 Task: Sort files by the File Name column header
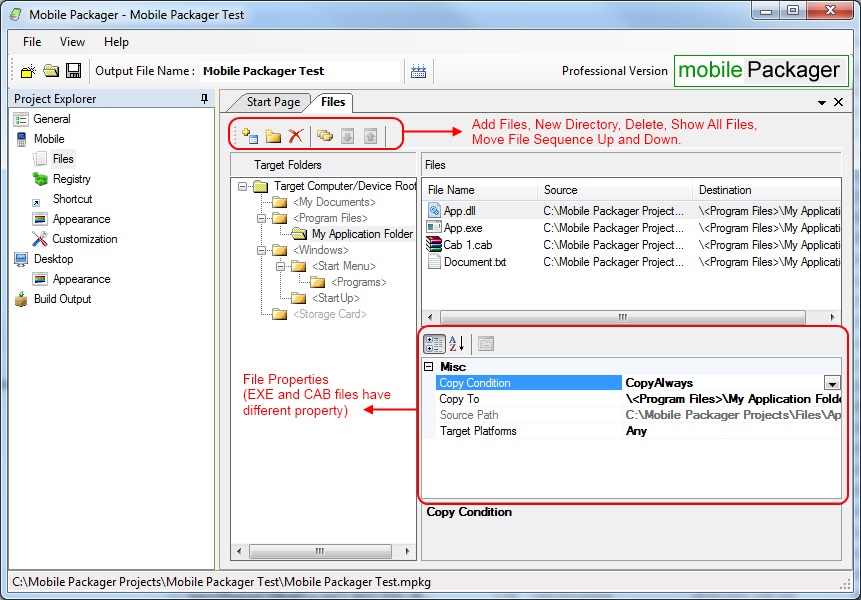pos(480,190)
